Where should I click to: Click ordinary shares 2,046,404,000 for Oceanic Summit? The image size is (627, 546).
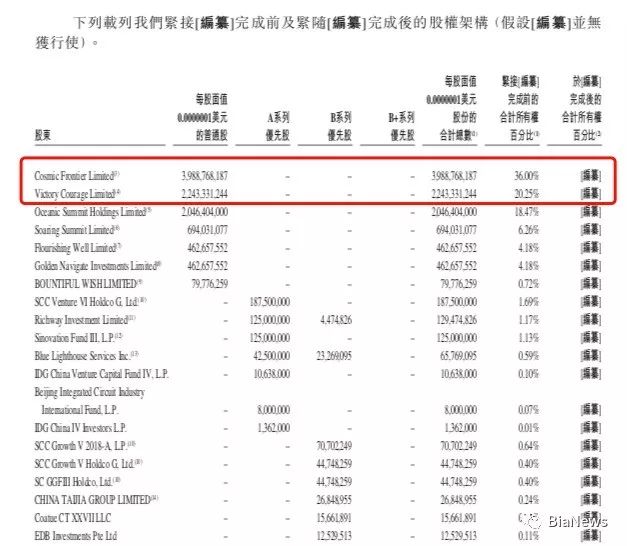pyautogui.click(x=204, y=212)
